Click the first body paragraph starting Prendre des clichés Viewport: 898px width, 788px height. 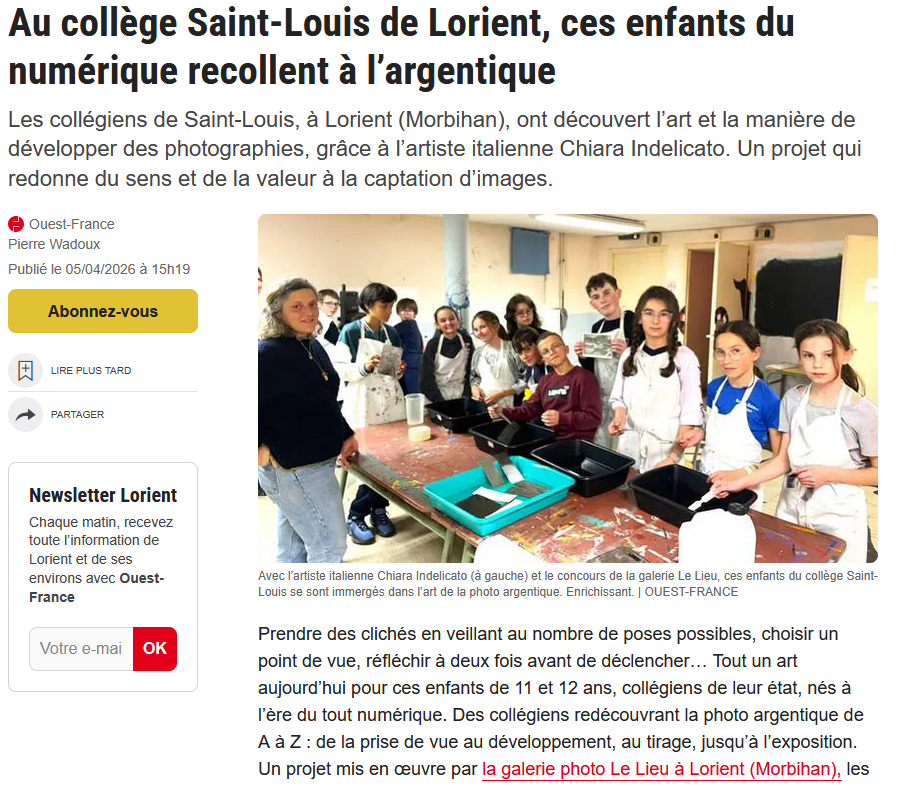pos(563,702)
